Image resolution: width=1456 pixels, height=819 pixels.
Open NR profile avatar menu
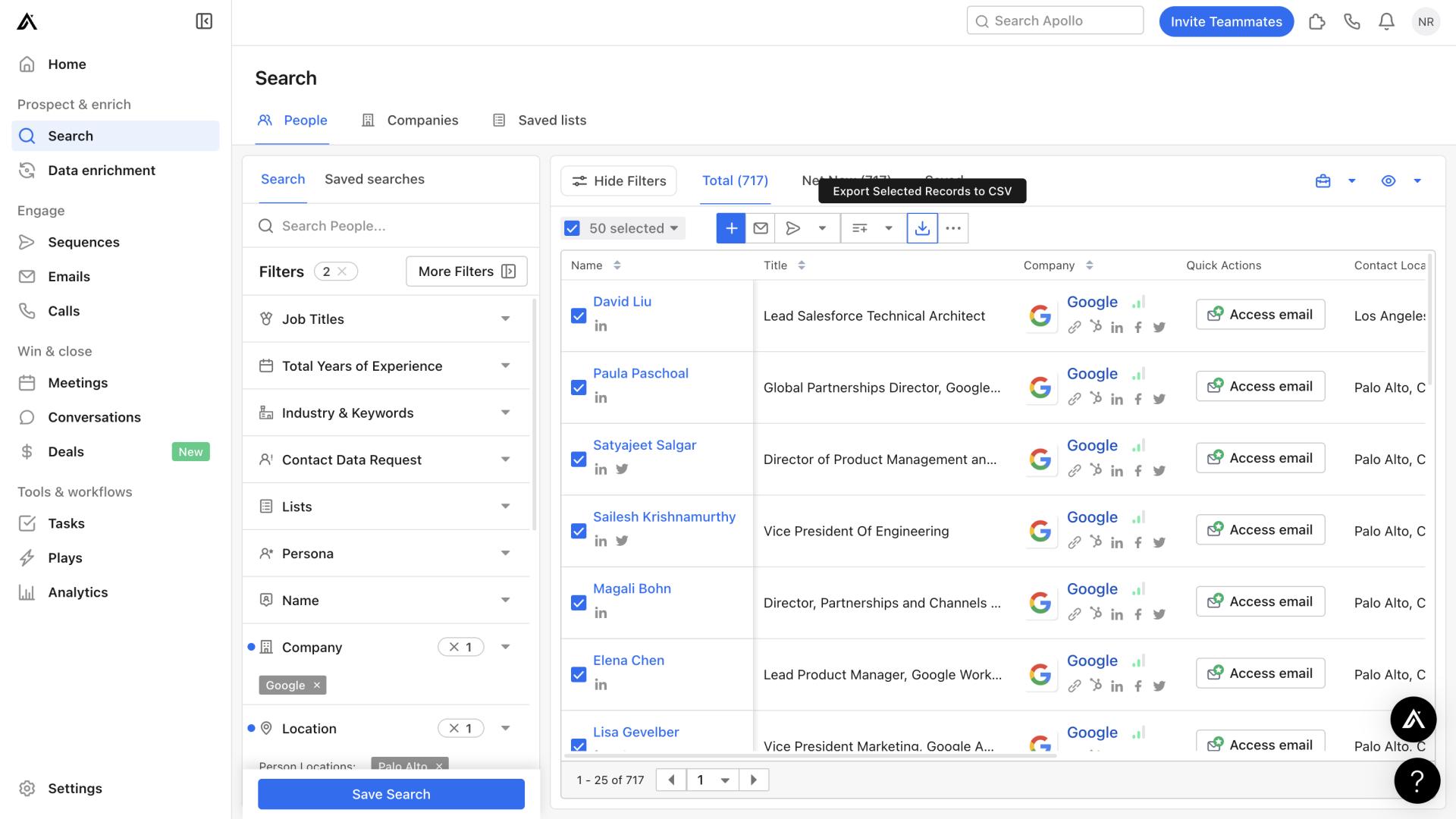click(1426, 21)
